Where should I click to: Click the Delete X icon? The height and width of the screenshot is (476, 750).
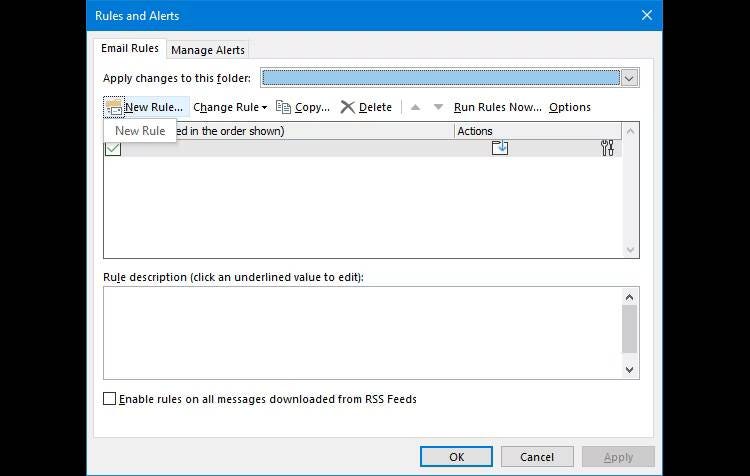point(348,107)
